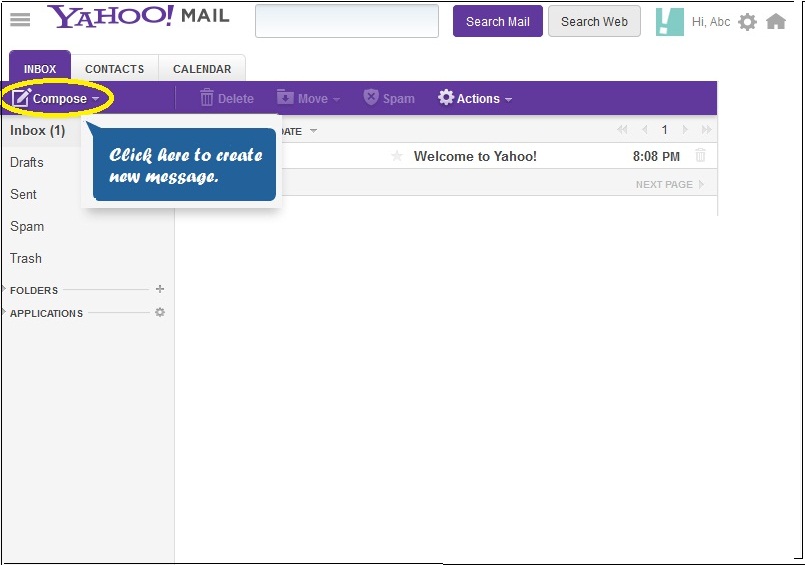Jump to first page double arrow
805x565 pixels.
622,130
